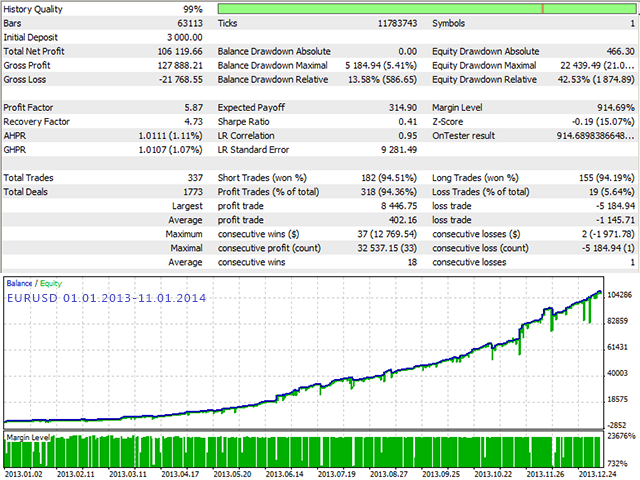Click the Balance legend label
Image resolution: width=640 pixels, height=480 pixels.
[19, 283]
